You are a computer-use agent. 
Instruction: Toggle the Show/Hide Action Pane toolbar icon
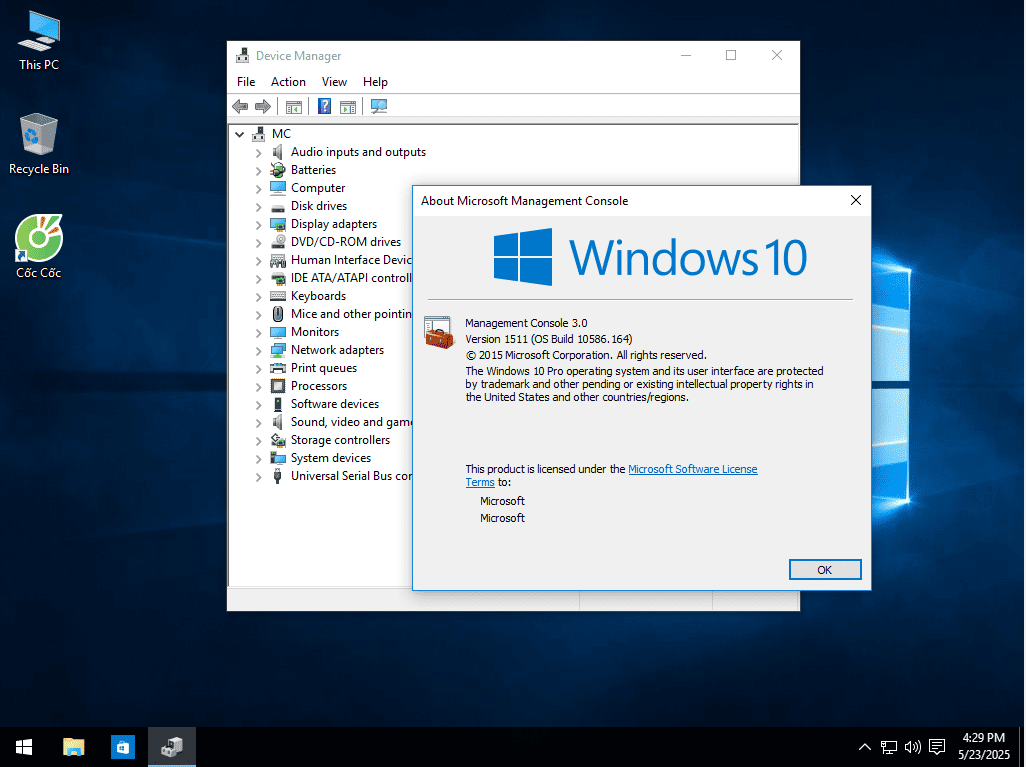(348, 107)
